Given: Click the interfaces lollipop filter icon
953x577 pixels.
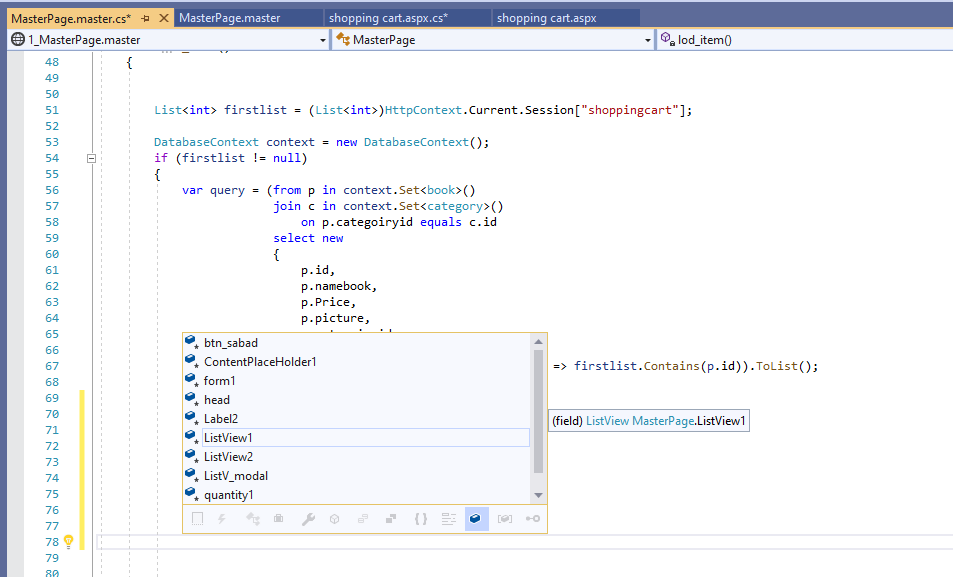Looking at the screenshot, I should coord(532,519).
